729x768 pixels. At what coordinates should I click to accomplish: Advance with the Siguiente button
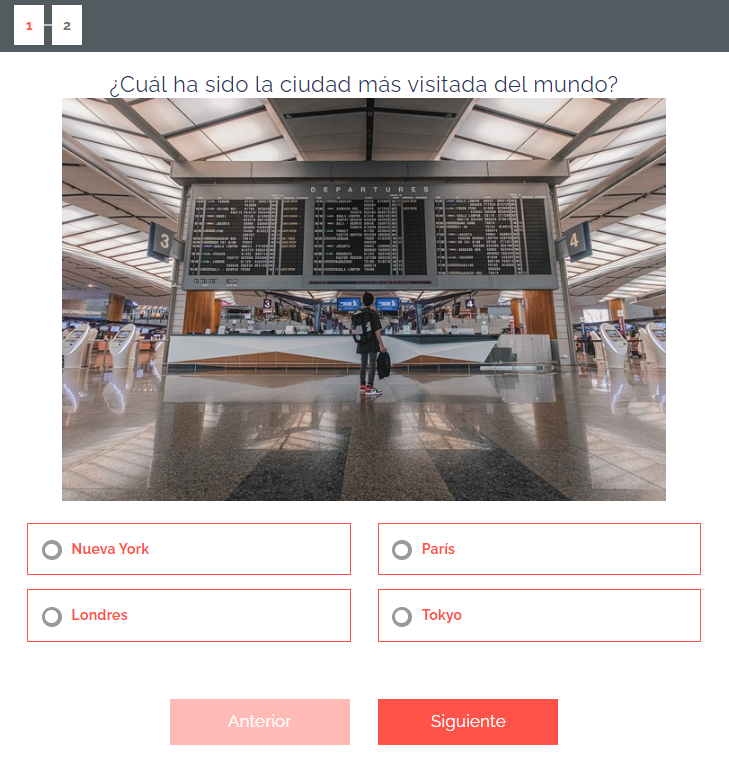(x=468, y=721)
